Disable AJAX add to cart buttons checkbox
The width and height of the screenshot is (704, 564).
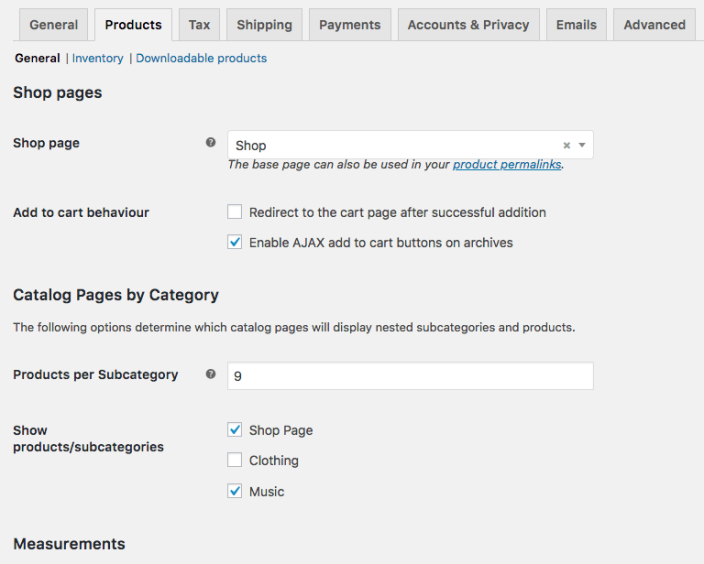coord(235,242)
